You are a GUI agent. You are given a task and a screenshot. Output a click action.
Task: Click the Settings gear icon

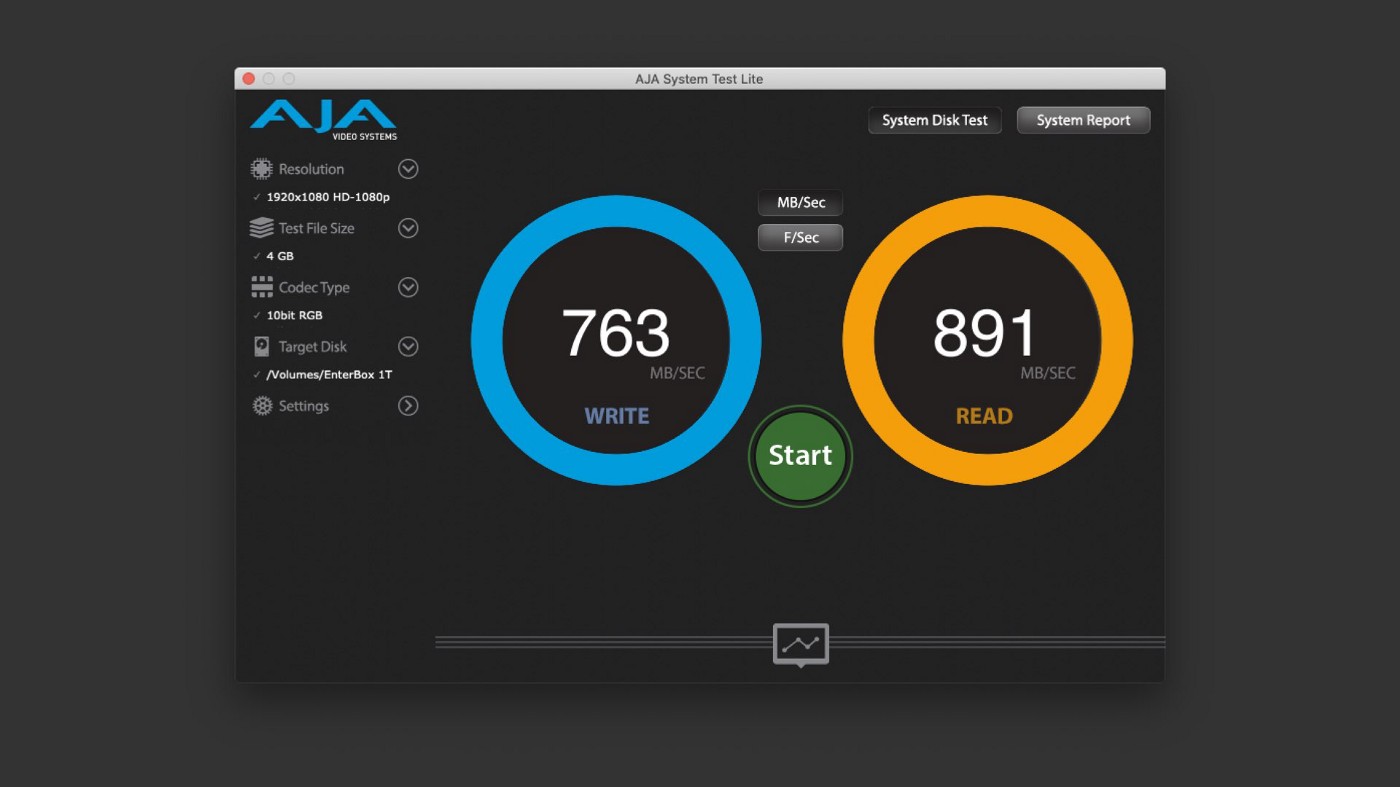point(262,406)
